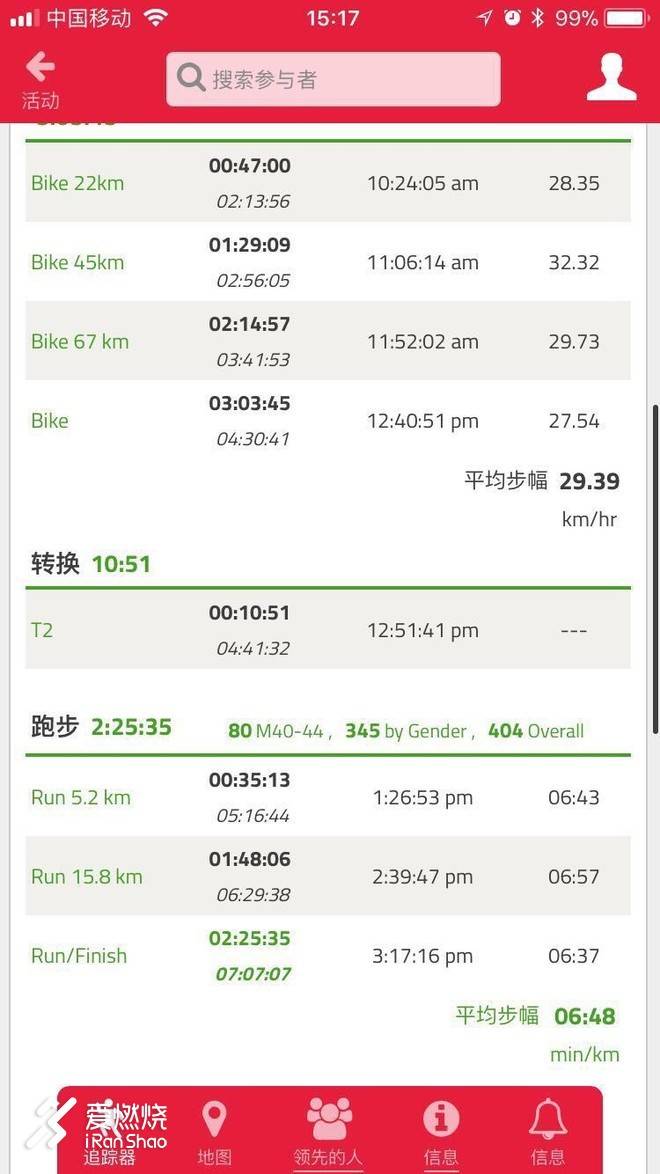660x1174 pixels.
Task: Open the Bike 22km split details
Action: (330, 183)
